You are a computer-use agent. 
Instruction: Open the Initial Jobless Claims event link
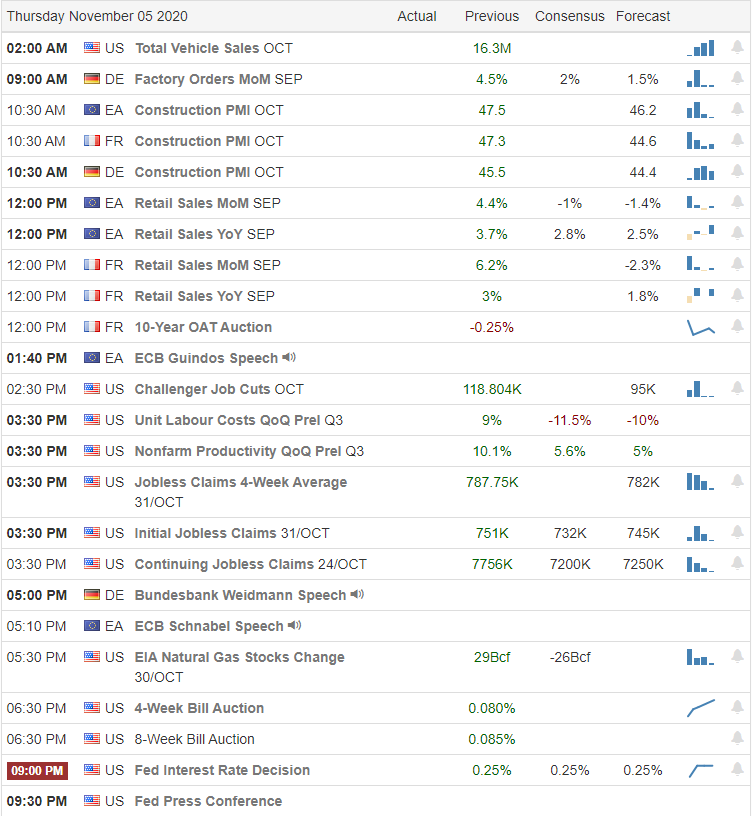point(232,533)
